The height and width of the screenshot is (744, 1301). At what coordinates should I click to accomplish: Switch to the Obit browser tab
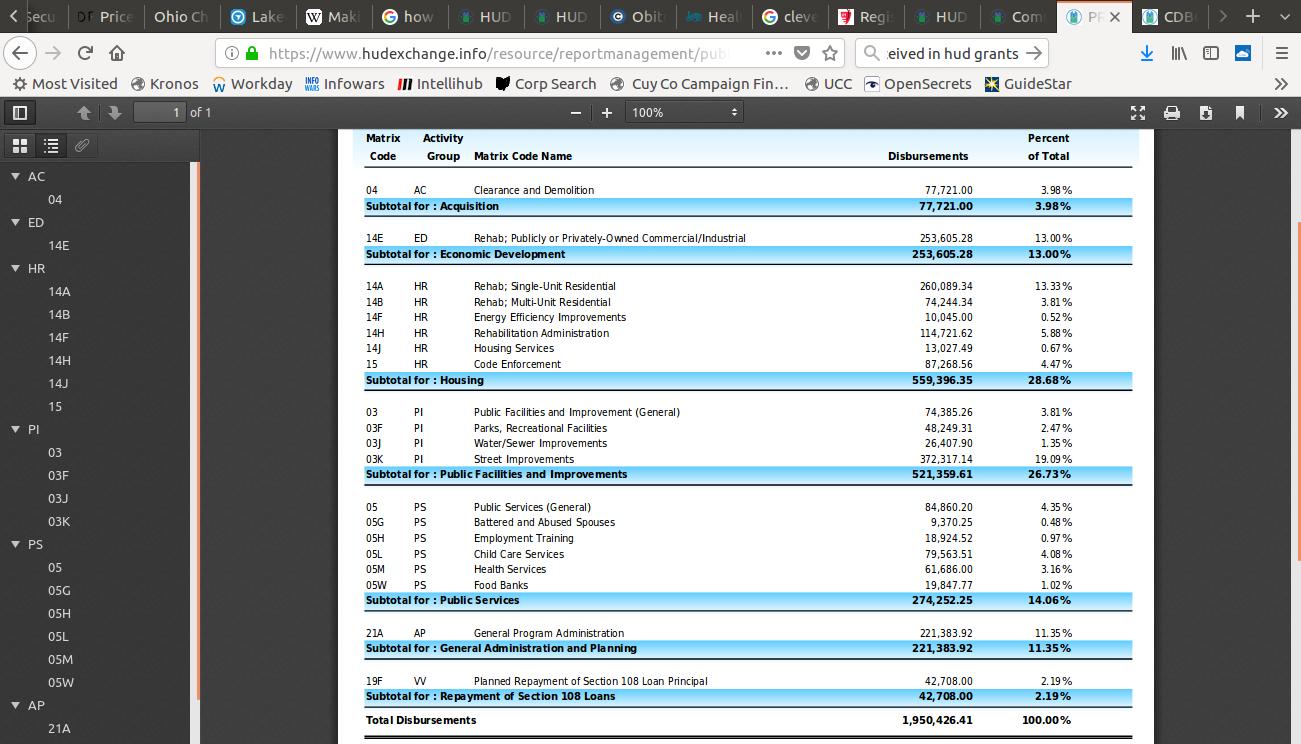click(636, 16)
